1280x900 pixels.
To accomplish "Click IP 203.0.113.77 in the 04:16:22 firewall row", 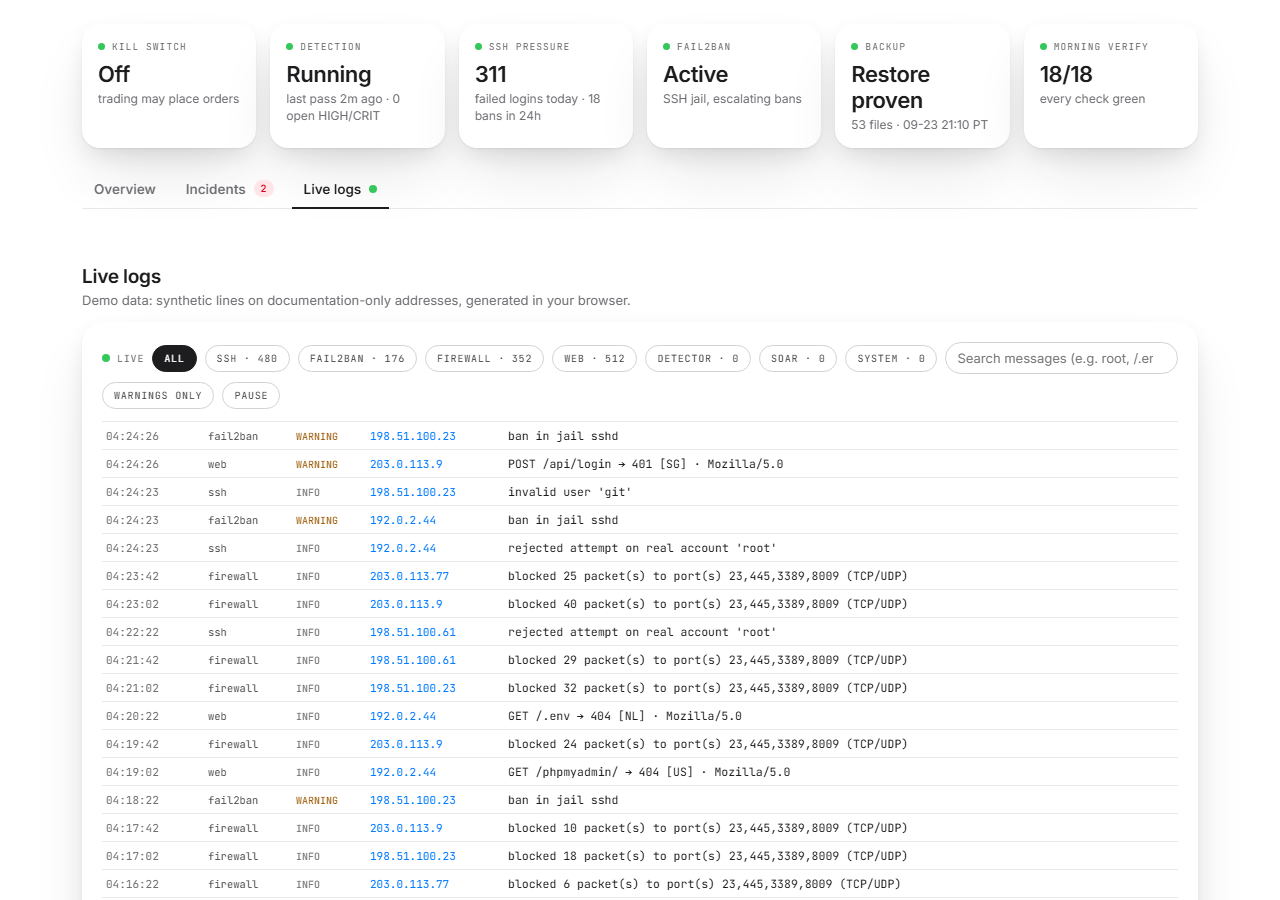I will (x=409, y=884).
